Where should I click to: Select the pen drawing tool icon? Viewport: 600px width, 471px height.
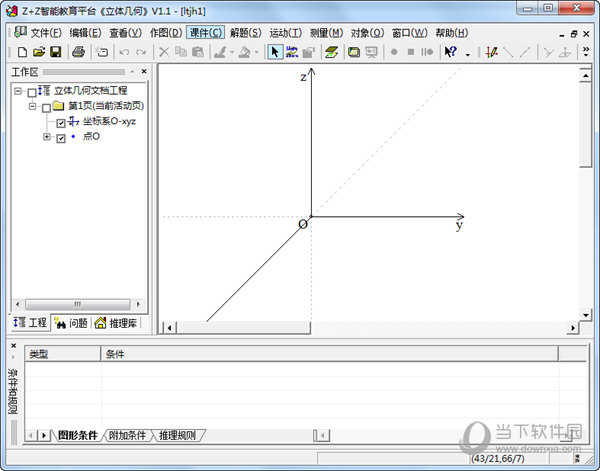220,52
